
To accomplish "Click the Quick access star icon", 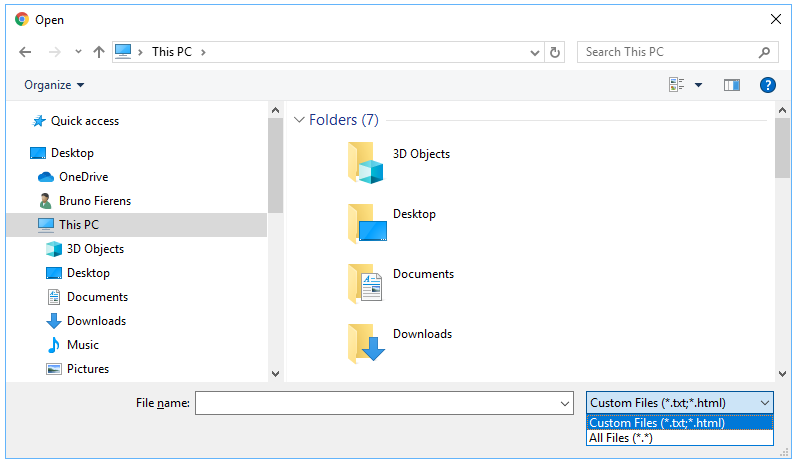I will pyautogui.click(x=38, y=121).
